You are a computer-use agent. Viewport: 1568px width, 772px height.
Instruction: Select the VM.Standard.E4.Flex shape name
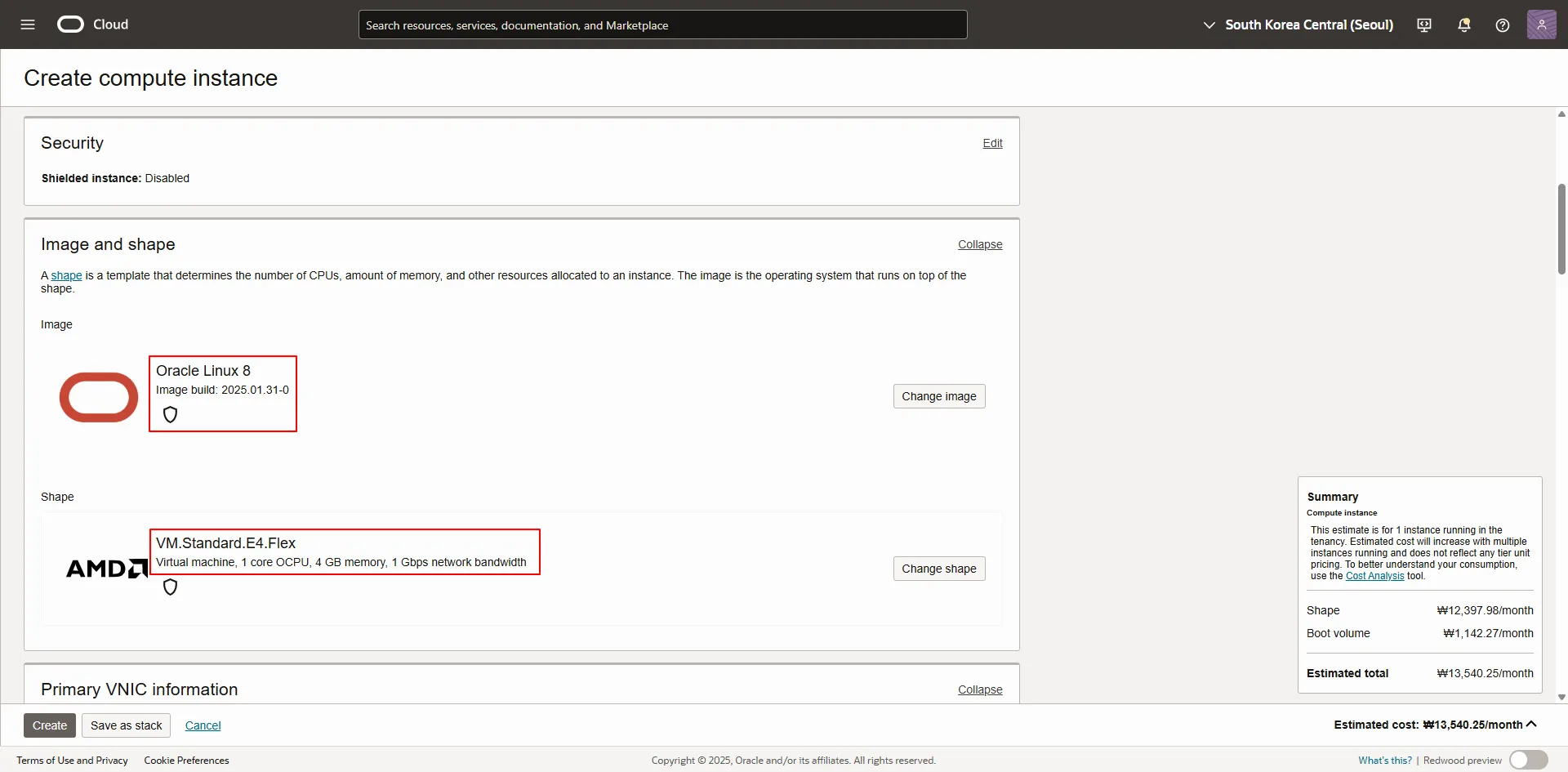click(225, 543)
